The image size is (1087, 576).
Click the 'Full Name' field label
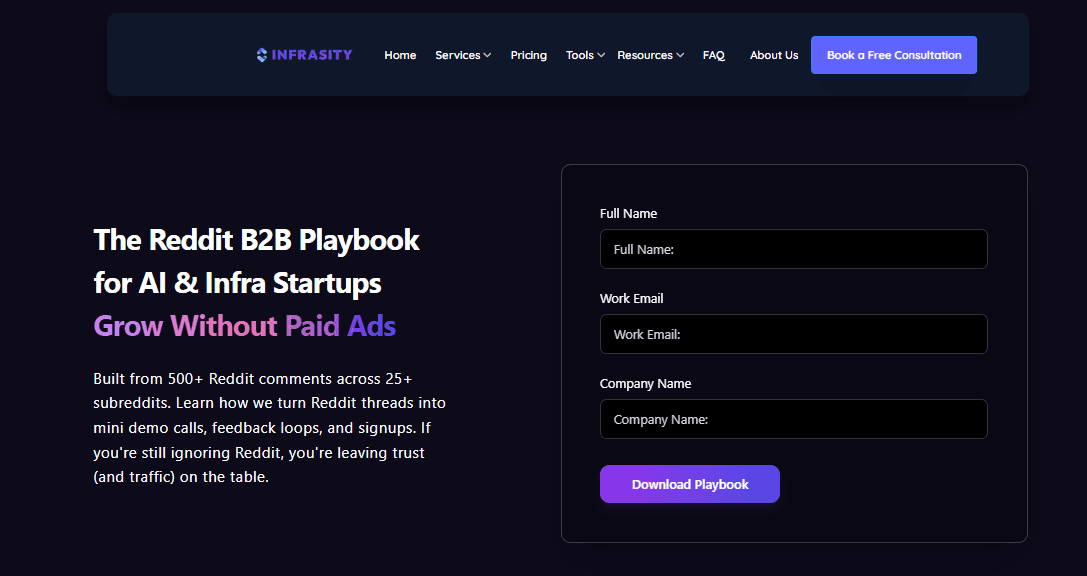[628, 213]
